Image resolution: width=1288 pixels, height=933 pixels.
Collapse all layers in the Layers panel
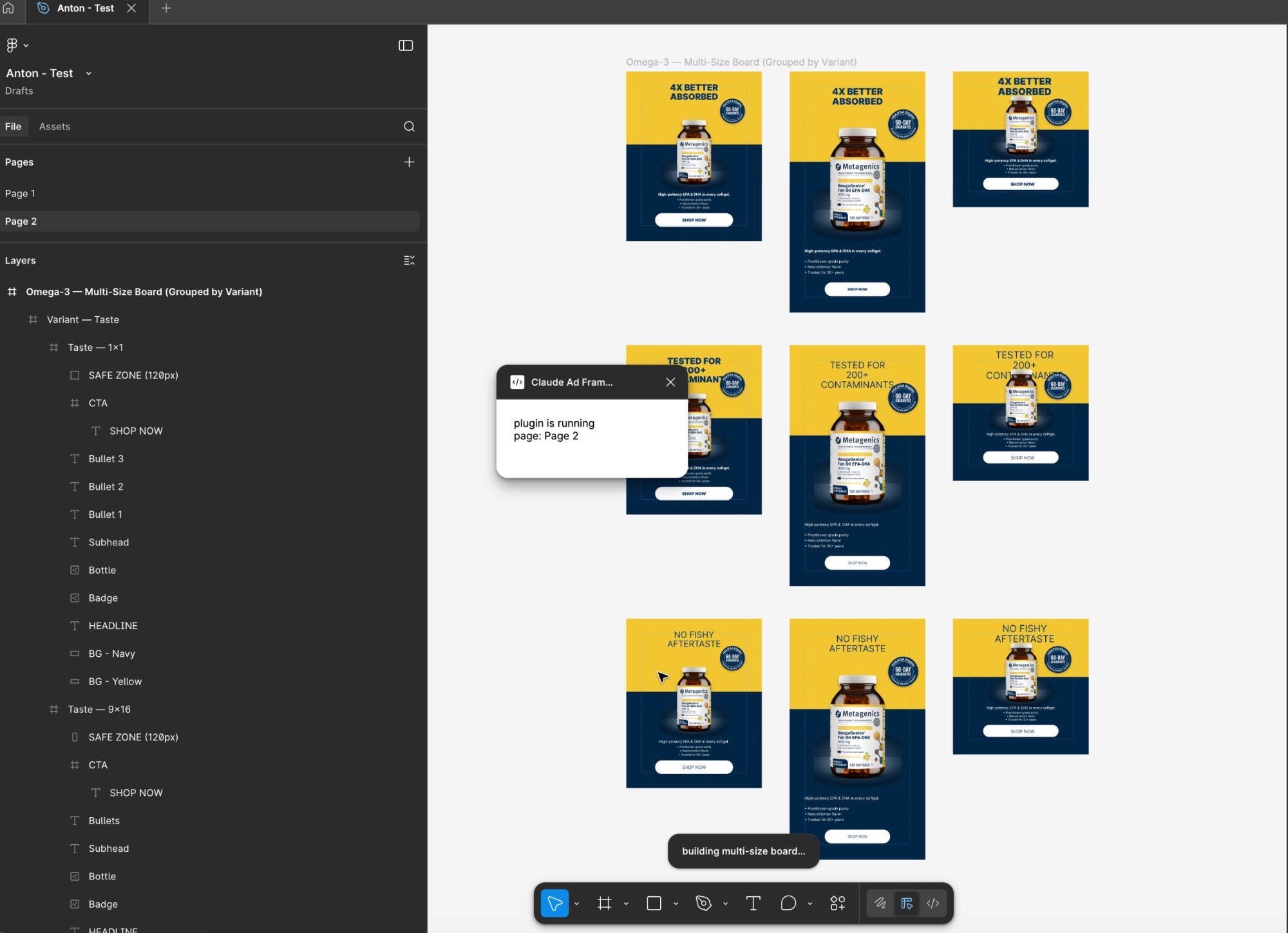pyautogui.click(x=409, y=260)
